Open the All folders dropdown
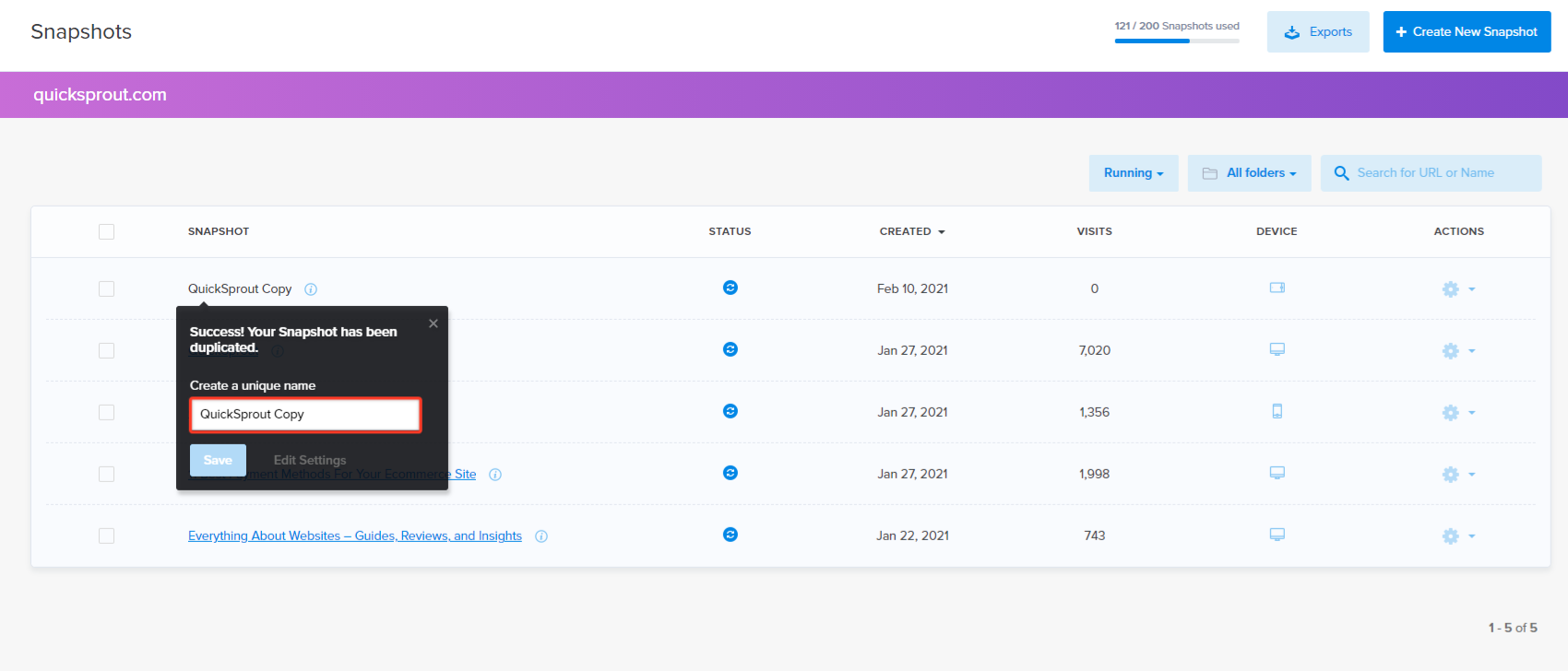The image size is (1568, 671). pyautogui.click(x=1250, y=173)
